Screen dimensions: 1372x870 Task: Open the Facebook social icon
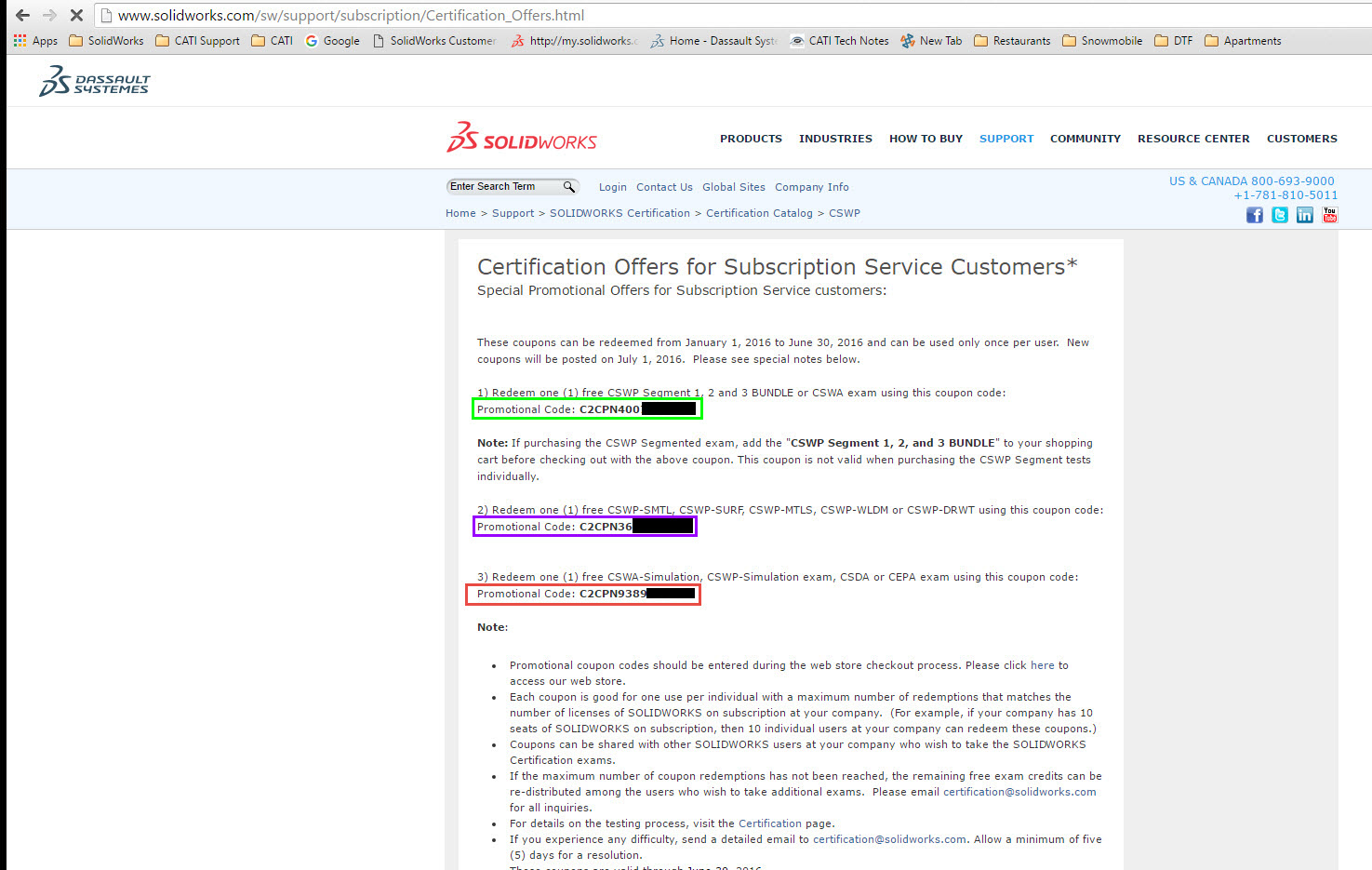[x=1255, y=215]
